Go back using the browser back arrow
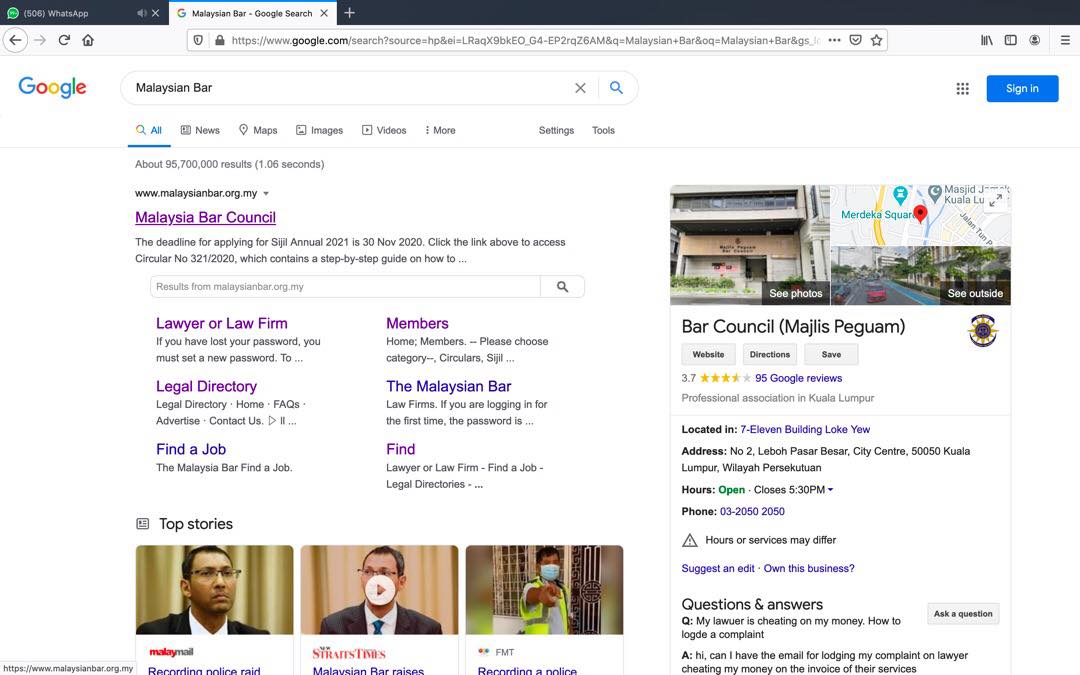 15,40
